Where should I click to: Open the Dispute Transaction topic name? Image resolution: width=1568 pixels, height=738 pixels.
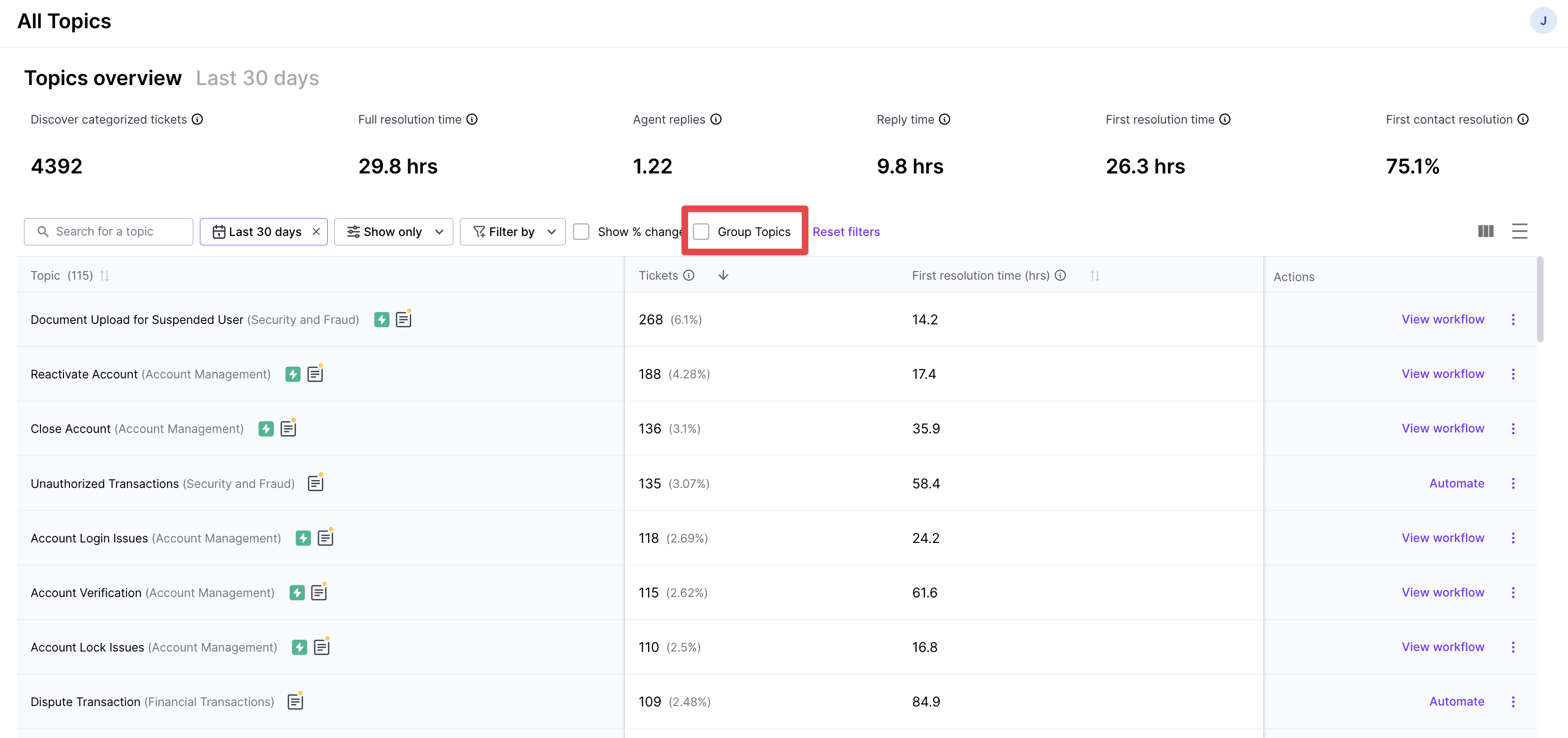point(85,702)
